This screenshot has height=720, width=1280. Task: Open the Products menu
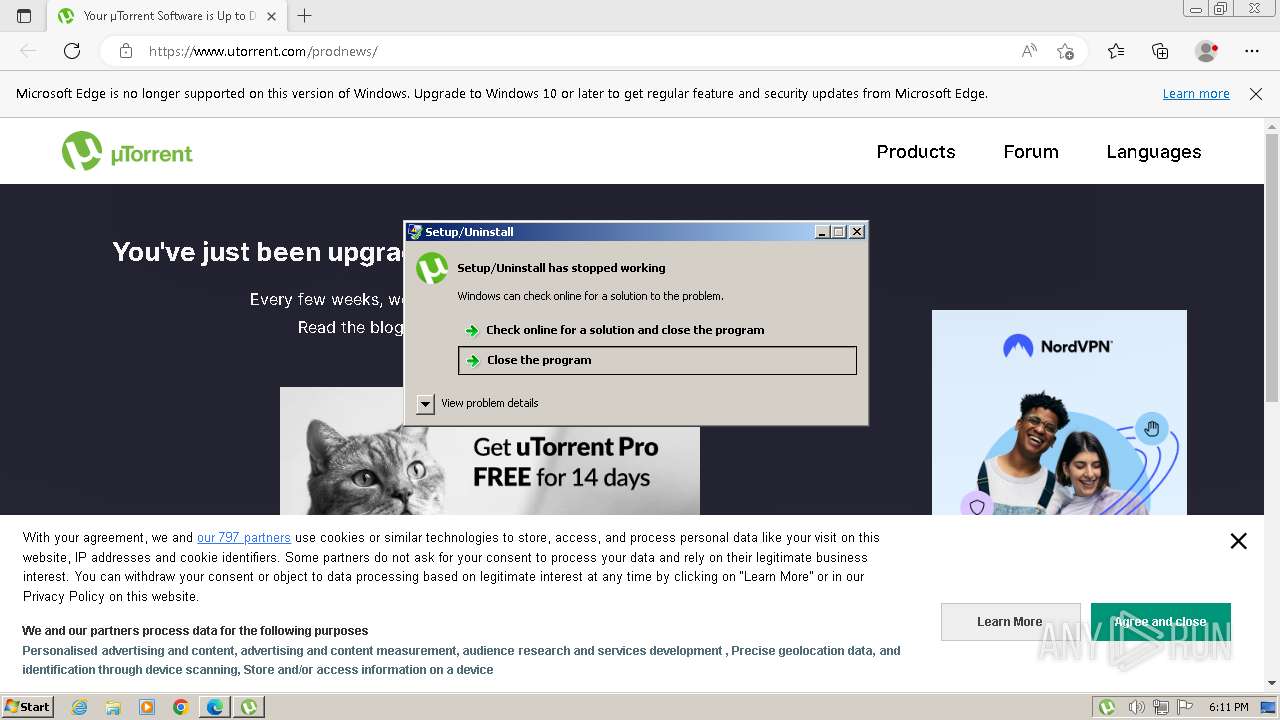(x=916, y=152)
